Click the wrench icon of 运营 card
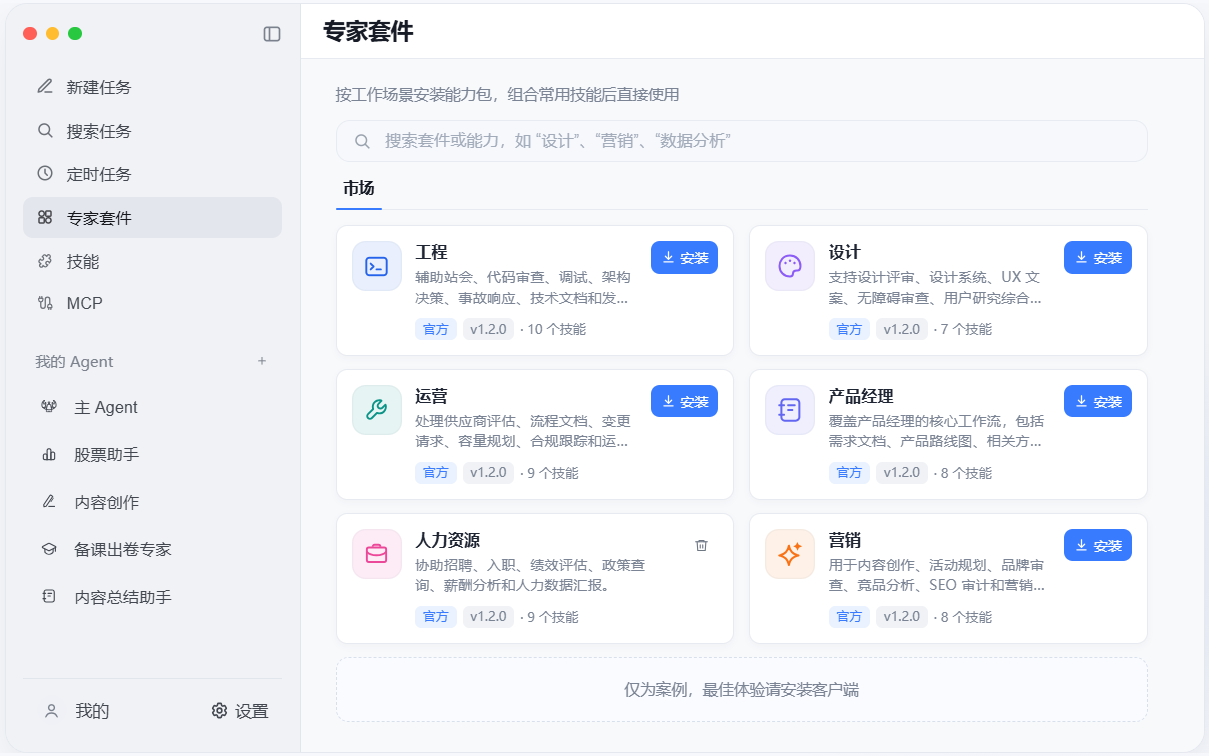Screen dimensions: 1209x756 click(377, 410)
